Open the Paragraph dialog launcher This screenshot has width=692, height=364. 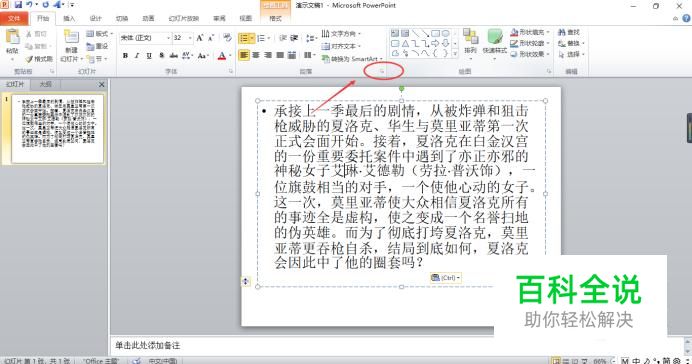[x=382, y=71]
